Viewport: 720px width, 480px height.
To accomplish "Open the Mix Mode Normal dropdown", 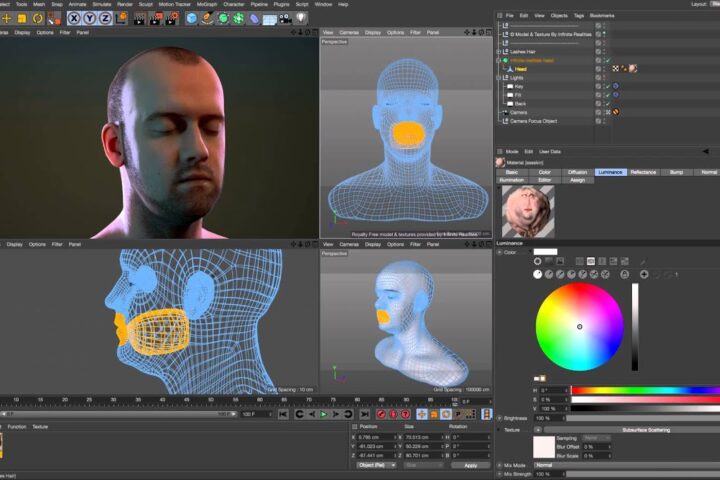I will tap(627, 465).
